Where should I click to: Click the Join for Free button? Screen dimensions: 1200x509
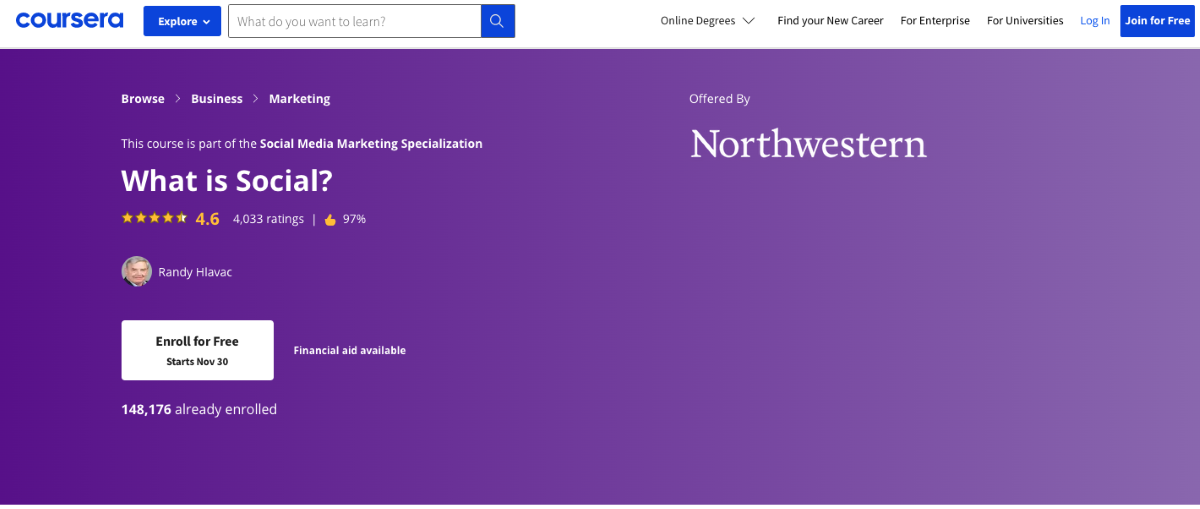click(1157, 21)
